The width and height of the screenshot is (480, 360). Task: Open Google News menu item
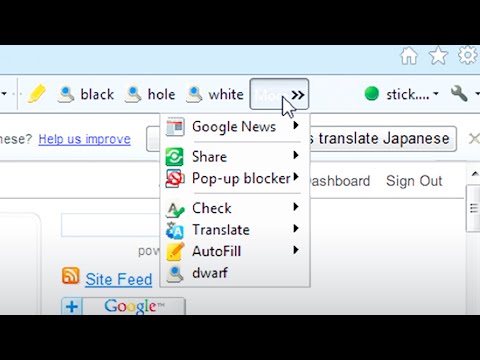pos(235,127)
